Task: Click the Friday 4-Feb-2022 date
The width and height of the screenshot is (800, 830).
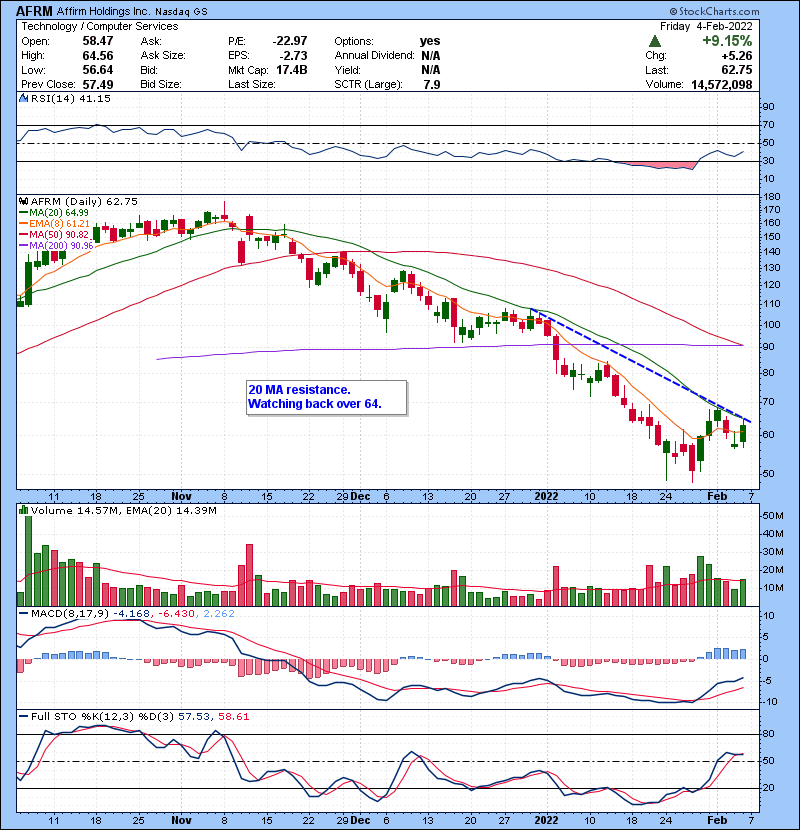Action: click(x=706, y=26)
